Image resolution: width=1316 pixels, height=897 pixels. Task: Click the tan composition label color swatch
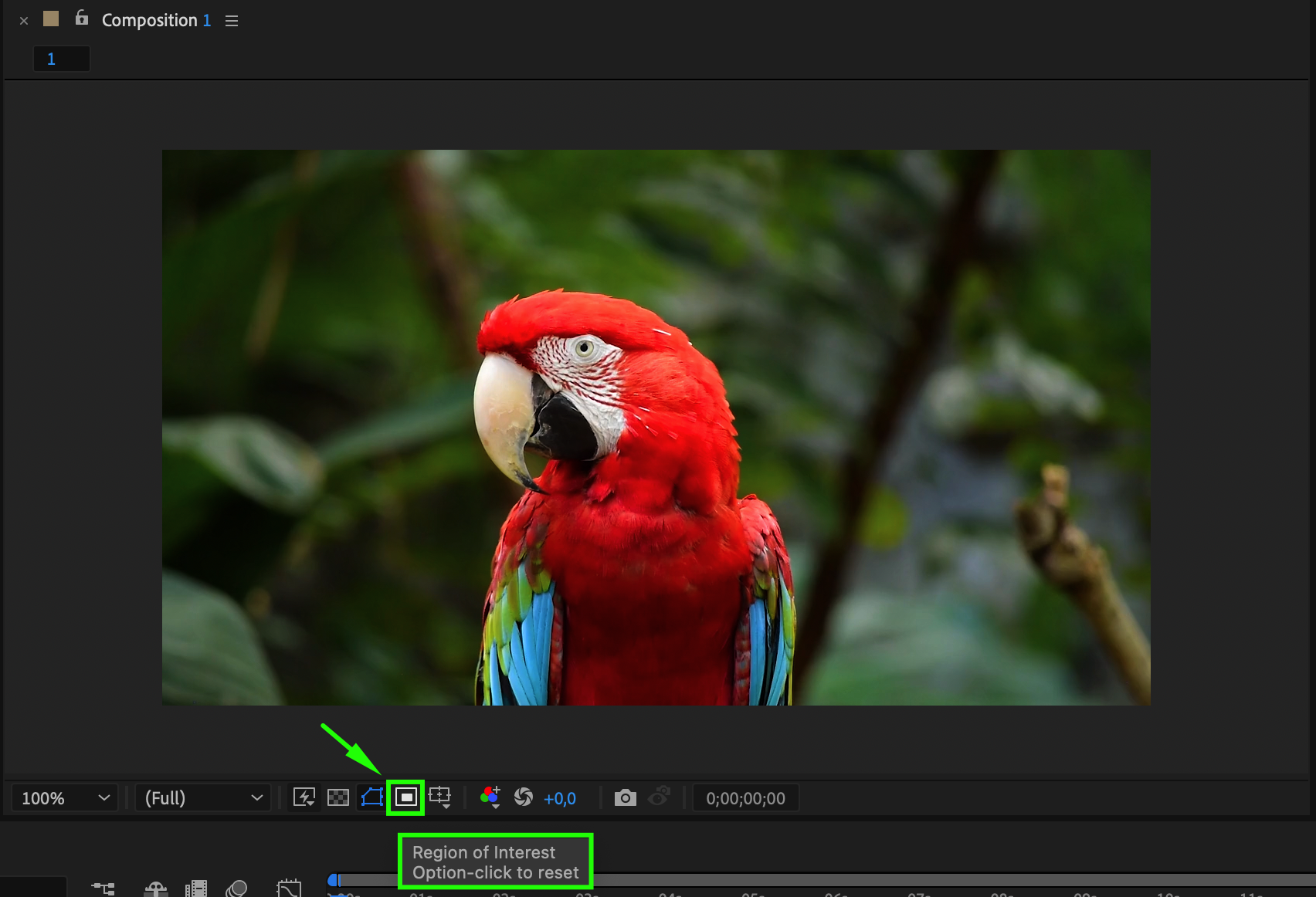[x=51, y=19]
